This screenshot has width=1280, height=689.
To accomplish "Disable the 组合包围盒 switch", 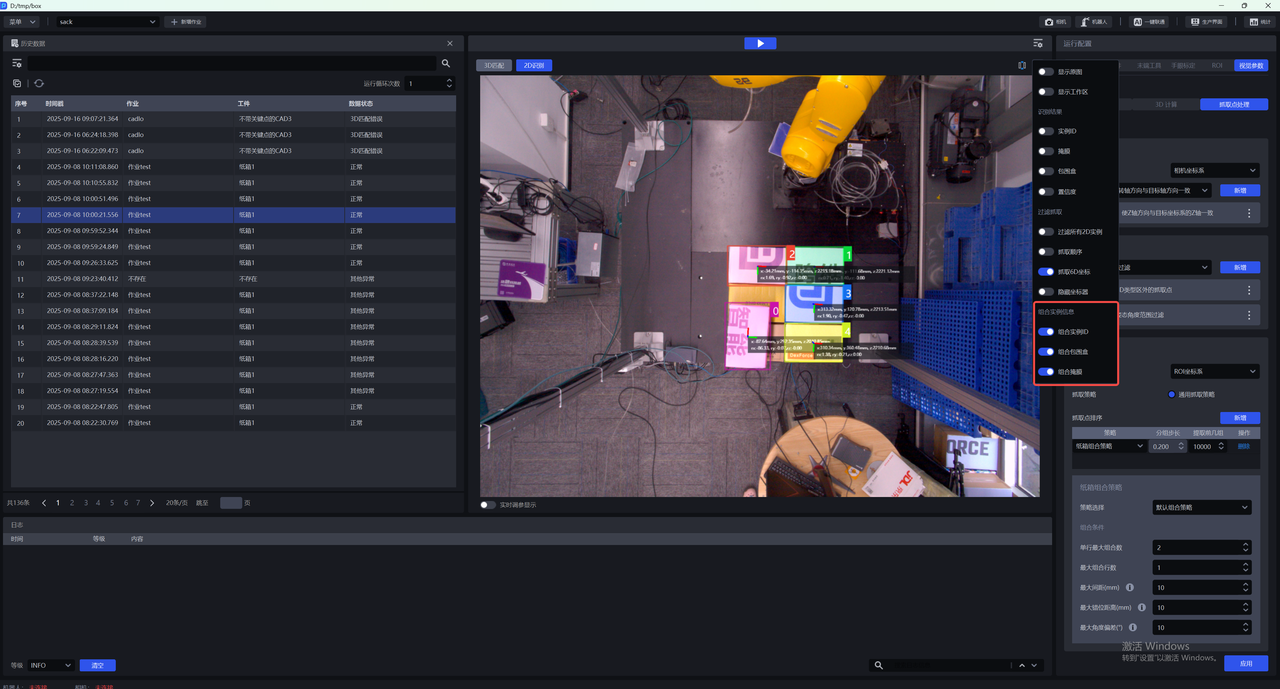I will [x=1046, y=352].
